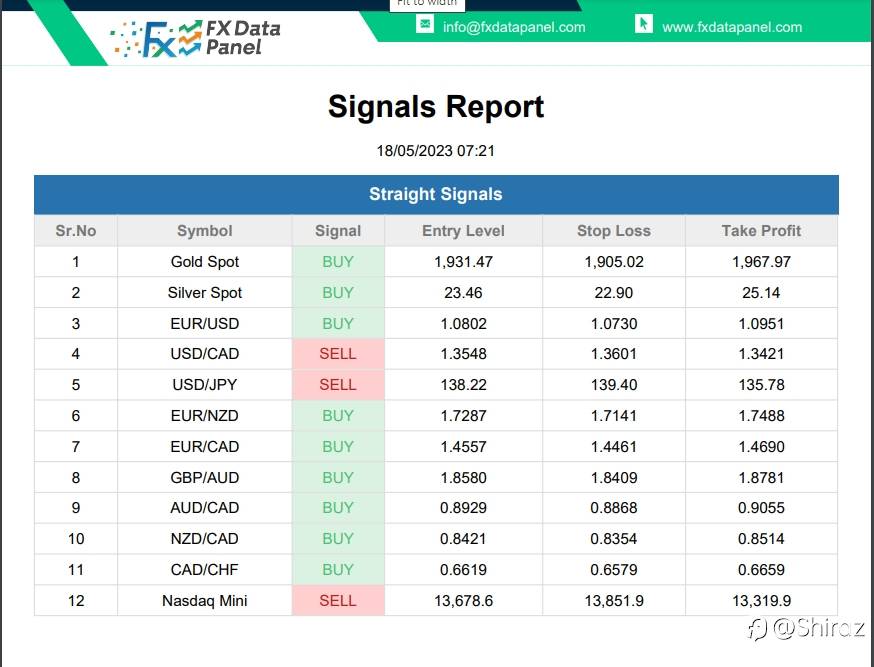Open the info@fxdatapanel.com email link
This screenshot has height=667, width=874.
[514, 27]
